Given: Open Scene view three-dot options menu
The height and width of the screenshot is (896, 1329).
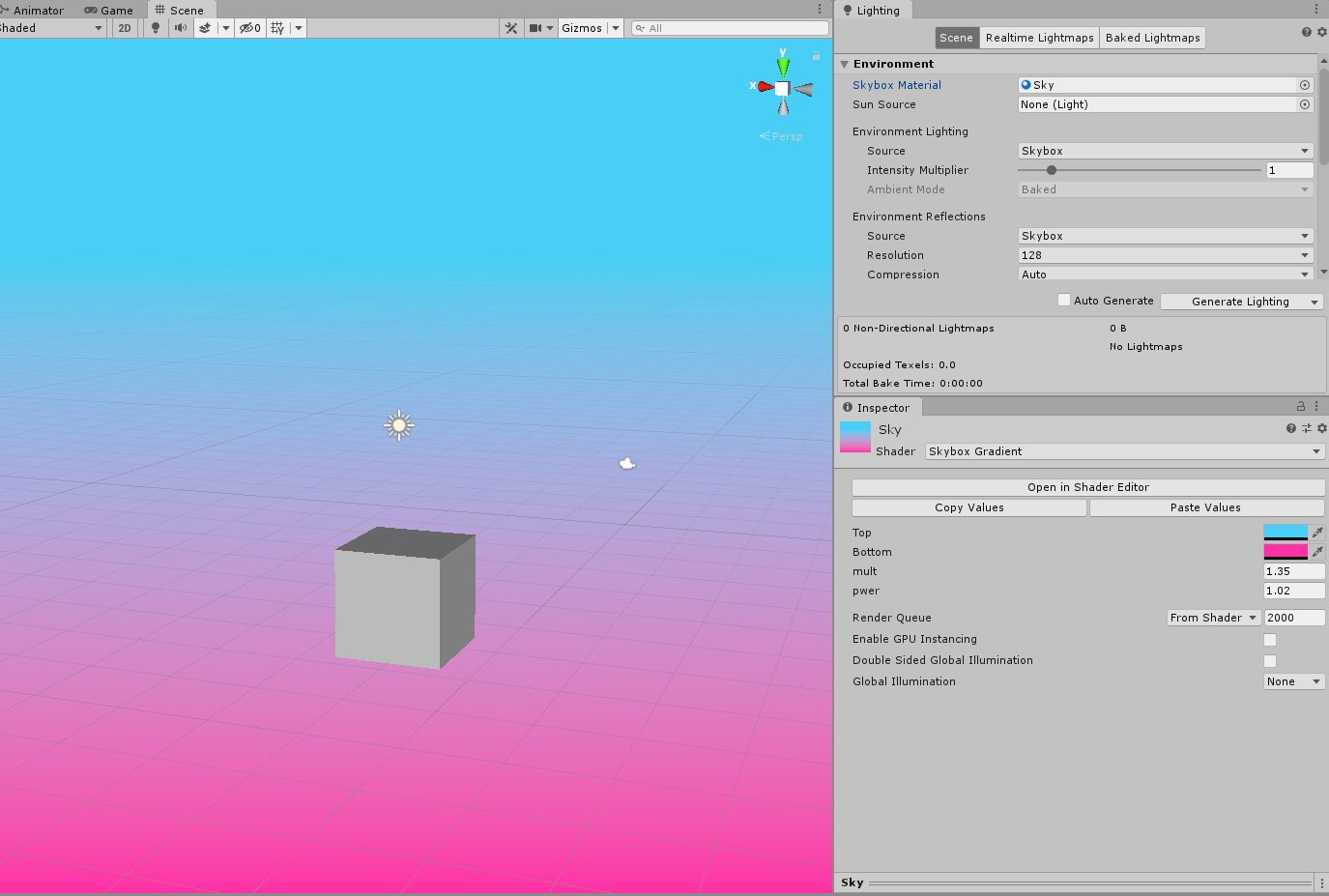Looking at the screenshot, I should tap(820, 10).
